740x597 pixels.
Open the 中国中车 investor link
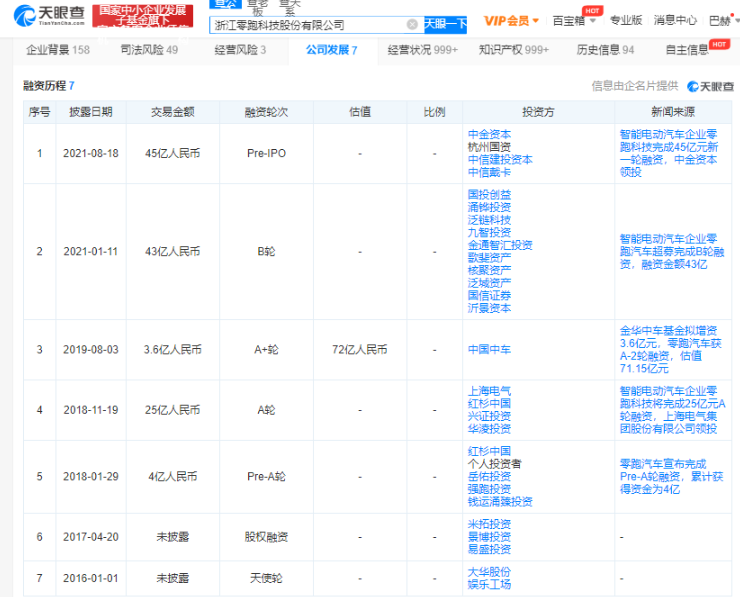(x=490, y=350)
